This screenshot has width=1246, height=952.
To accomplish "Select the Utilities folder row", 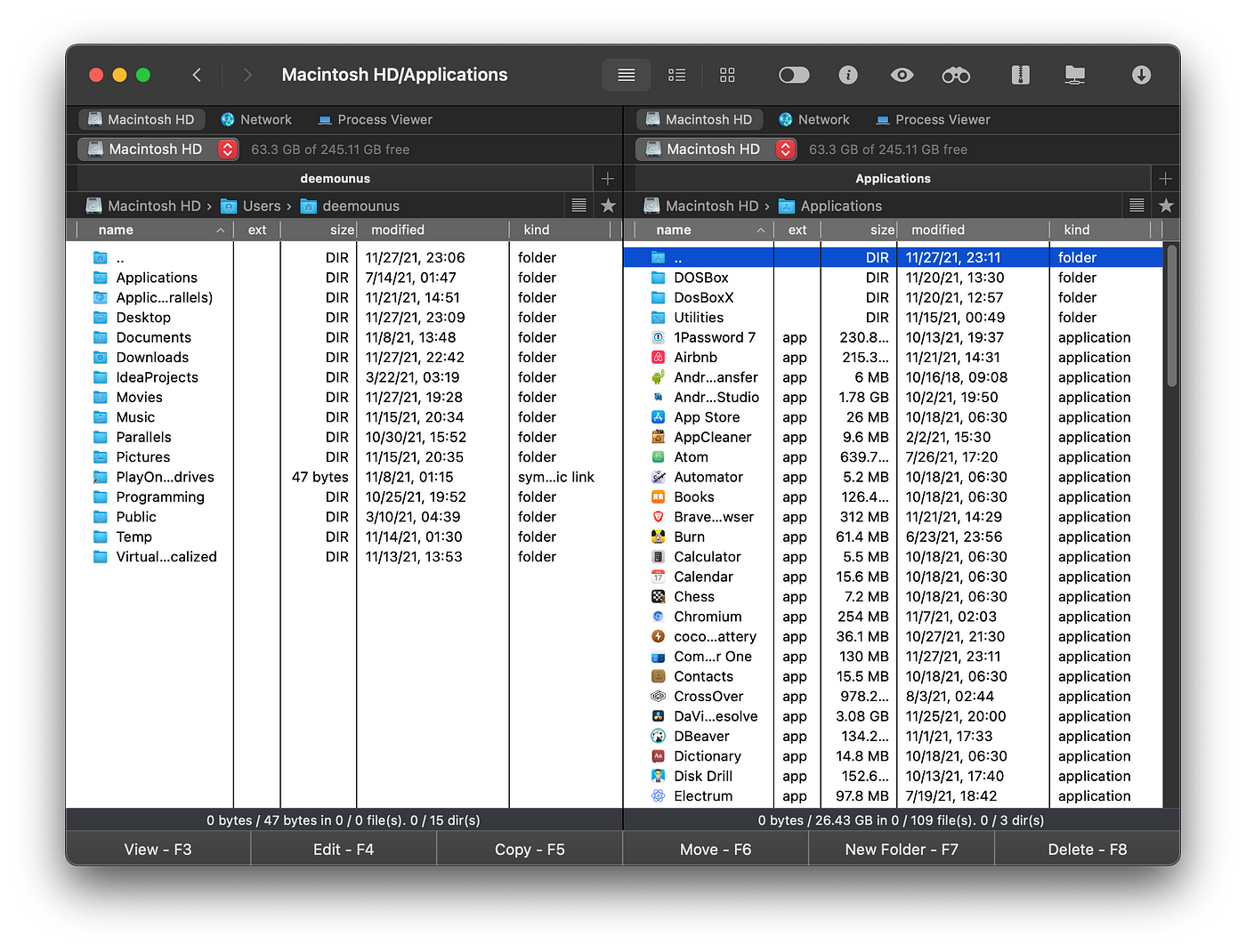I will [x=893, y=318].
